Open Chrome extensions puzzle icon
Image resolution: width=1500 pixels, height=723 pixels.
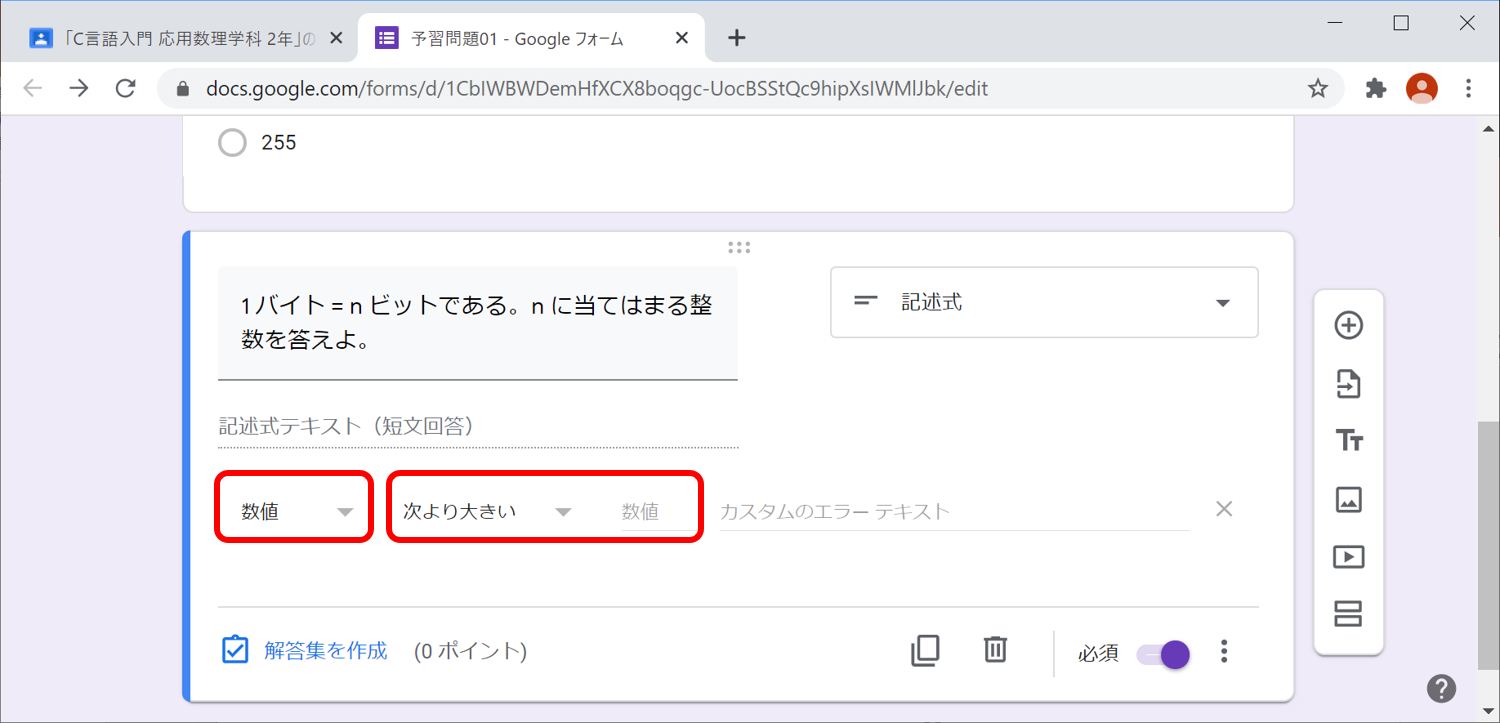coord(1376,88)
